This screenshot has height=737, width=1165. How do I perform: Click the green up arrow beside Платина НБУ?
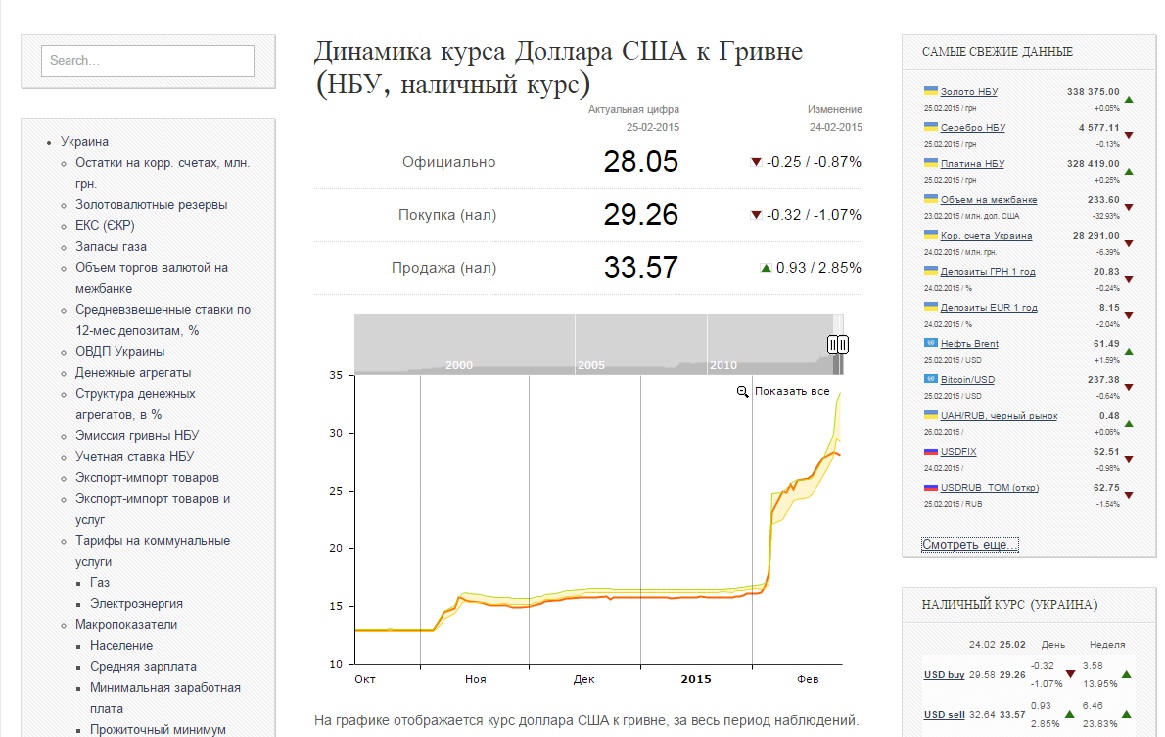pyautogui.click(x=1131, y=172)
